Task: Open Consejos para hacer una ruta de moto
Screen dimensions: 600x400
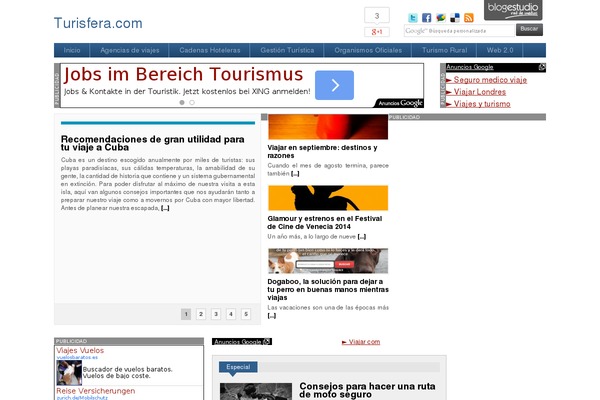Action: pos(367,390)
